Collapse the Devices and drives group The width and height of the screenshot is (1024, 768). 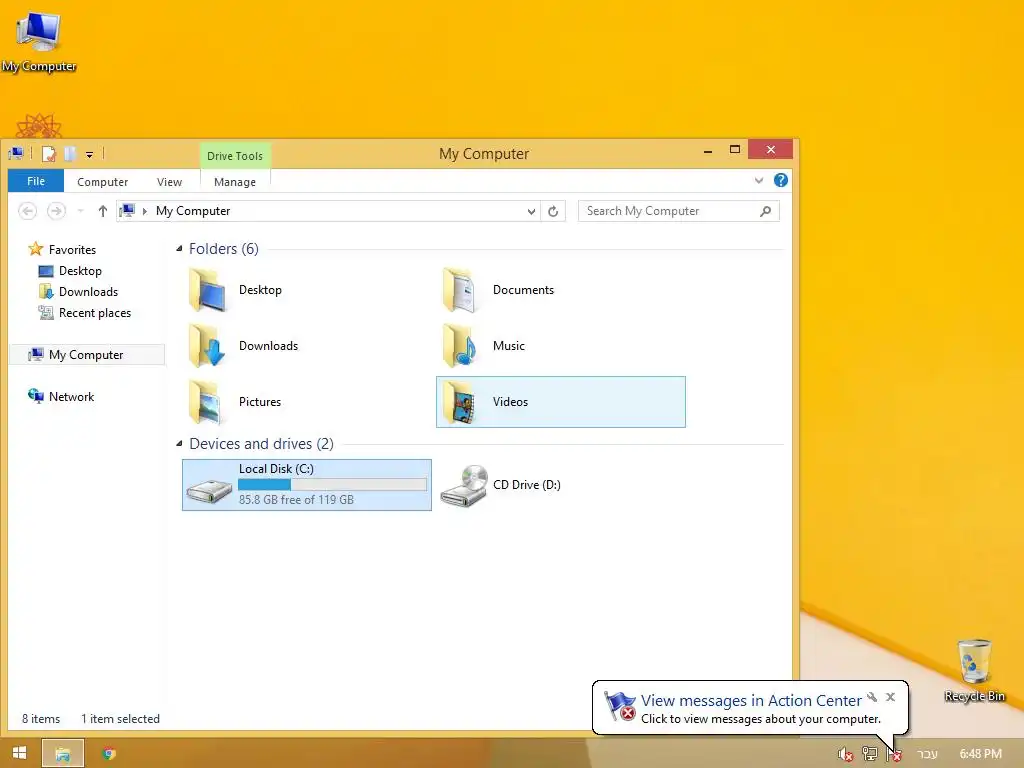pos(179,444)
